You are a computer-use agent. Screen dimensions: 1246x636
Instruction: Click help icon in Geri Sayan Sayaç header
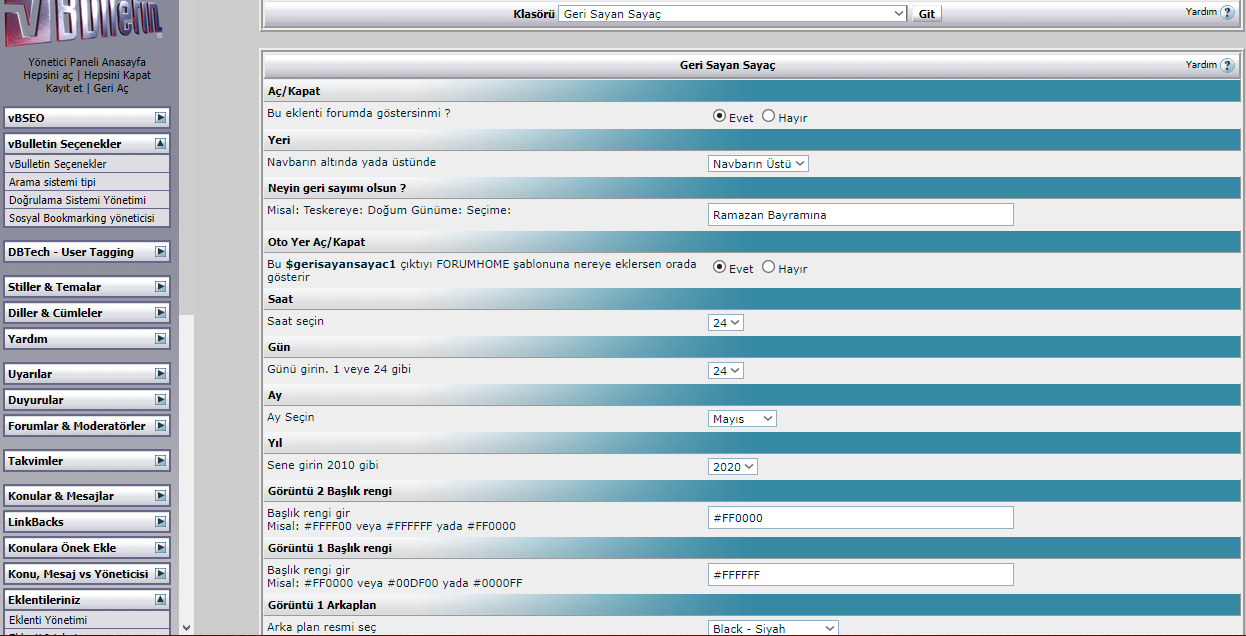click(1227, 65)
